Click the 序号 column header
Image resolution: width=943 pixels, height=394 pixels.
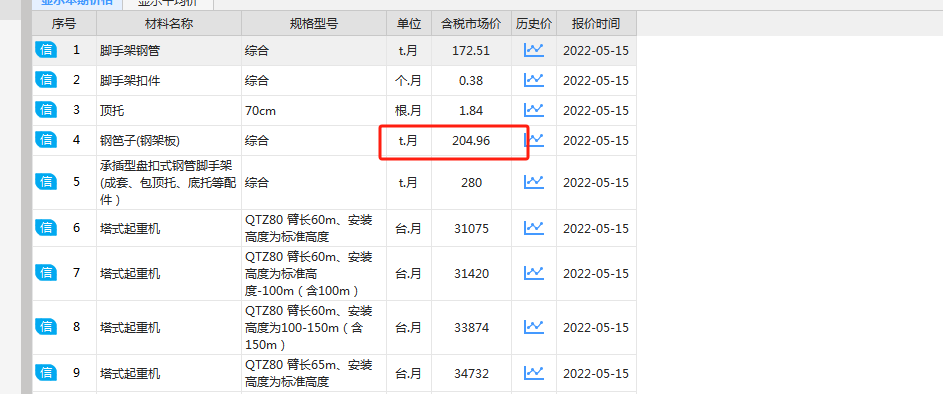tap(64, 24)
